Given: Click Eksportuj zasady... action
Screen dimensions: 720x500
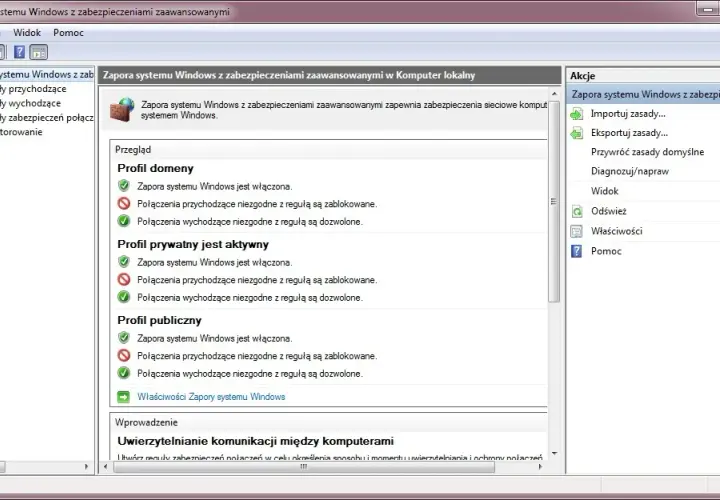Looking at the screenshot, I should pos(630,133).
